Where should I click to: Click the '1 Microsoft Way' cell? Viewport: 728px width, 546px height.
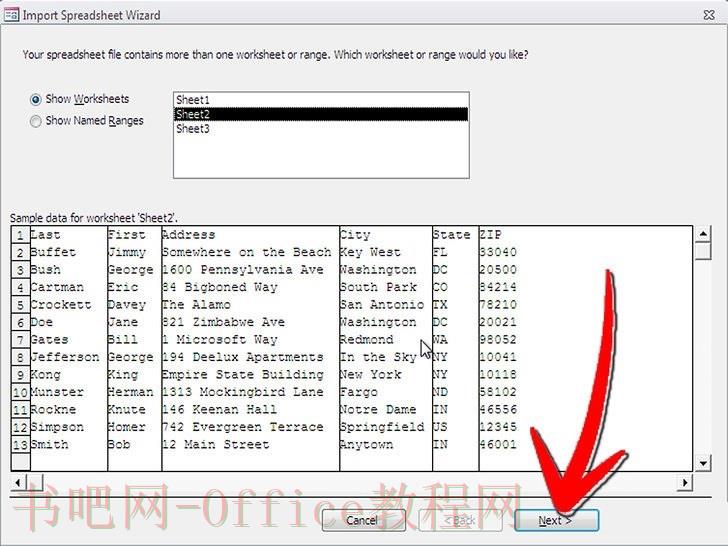pos(251,340)
